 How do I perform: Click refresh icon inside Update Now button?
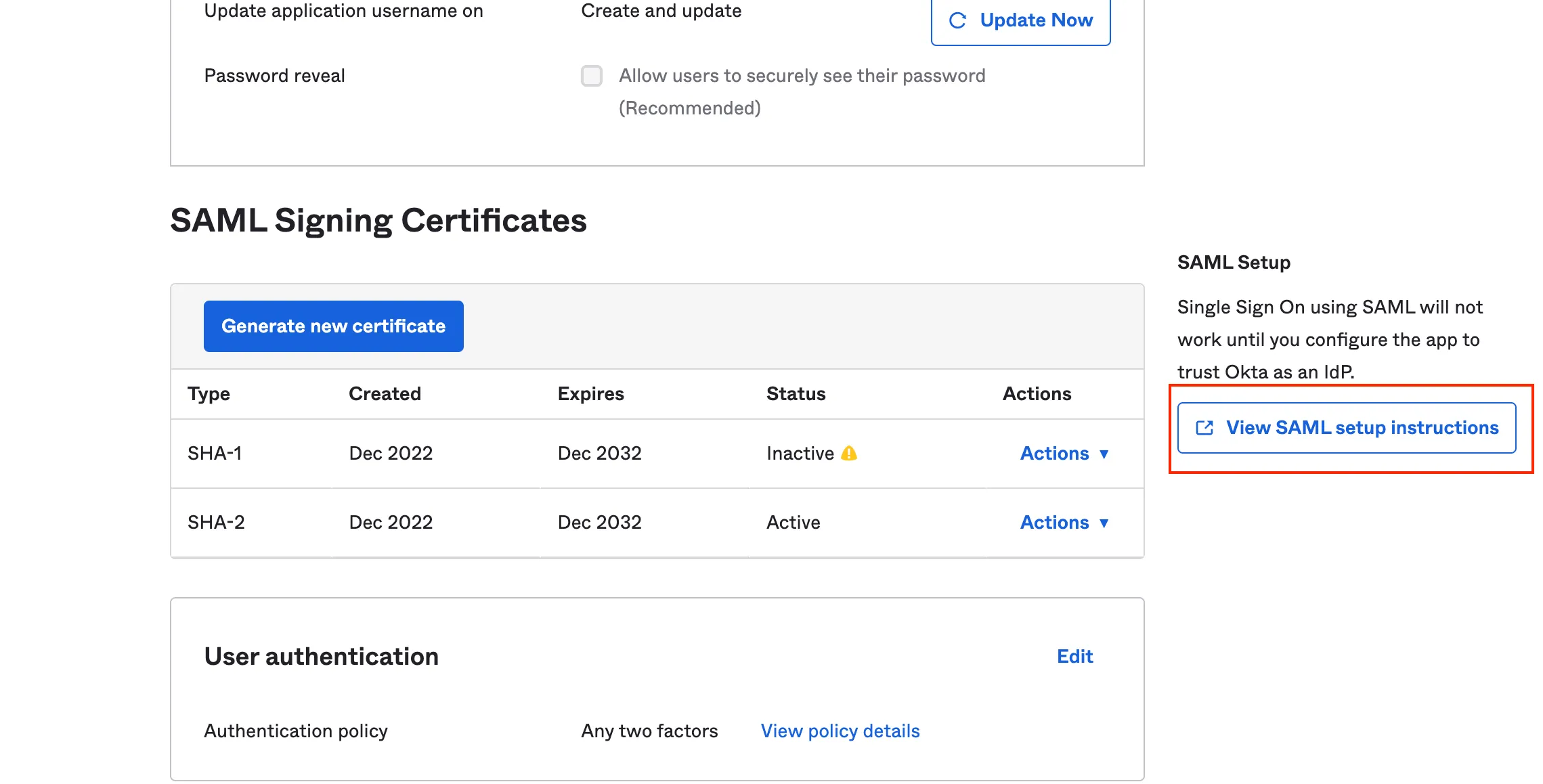(958, 20)
